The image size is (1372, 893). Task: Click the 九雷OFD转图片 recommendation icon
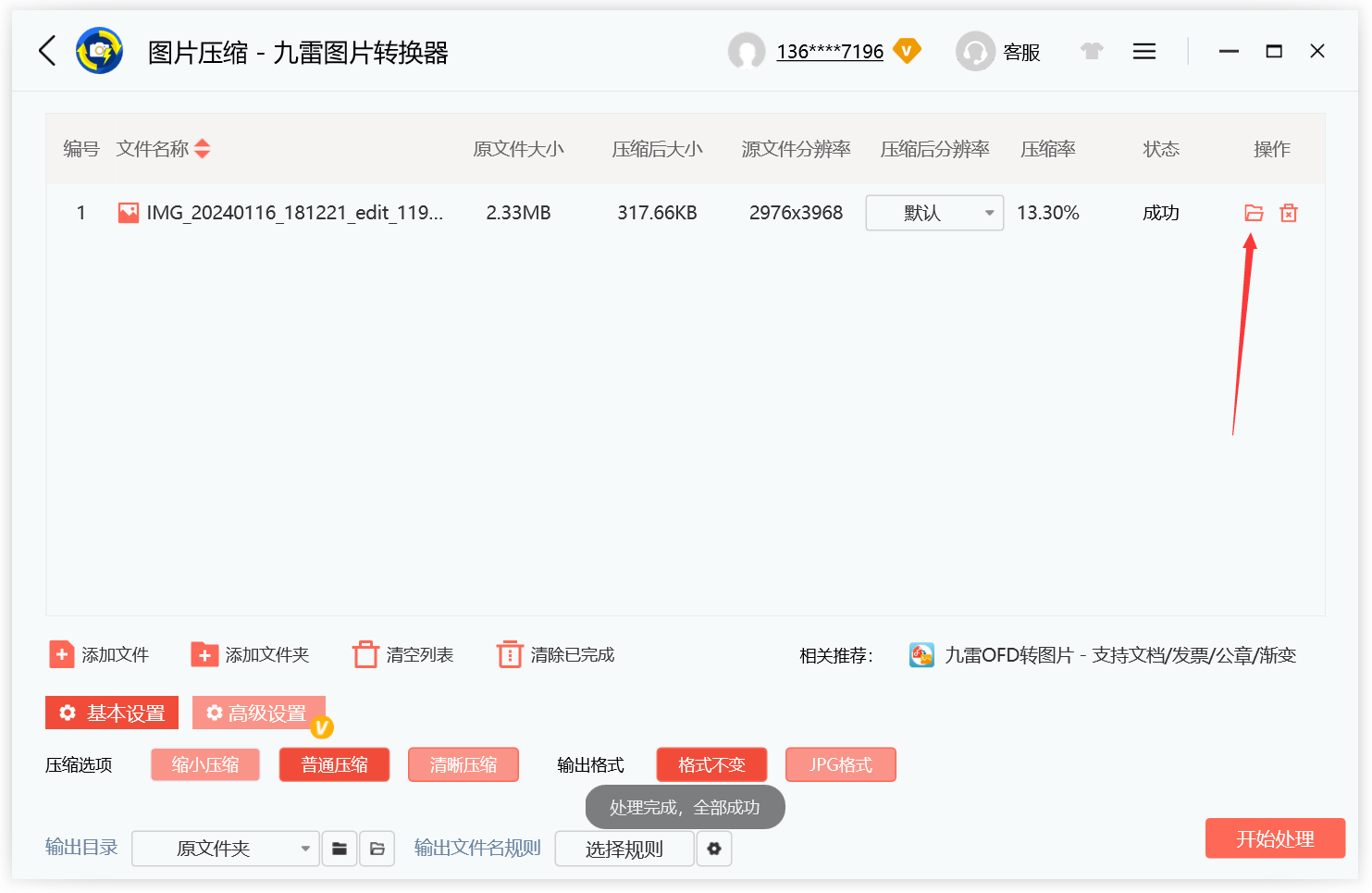[921, 654]
